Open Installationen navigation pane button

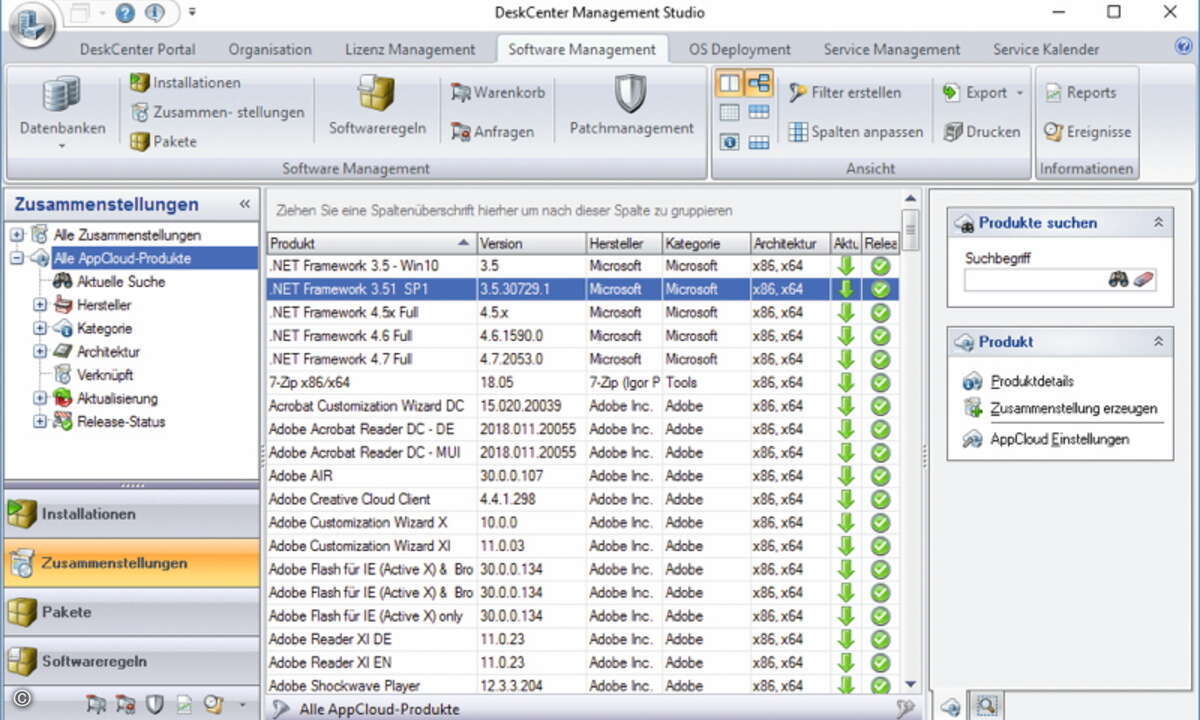click(132, 514)
